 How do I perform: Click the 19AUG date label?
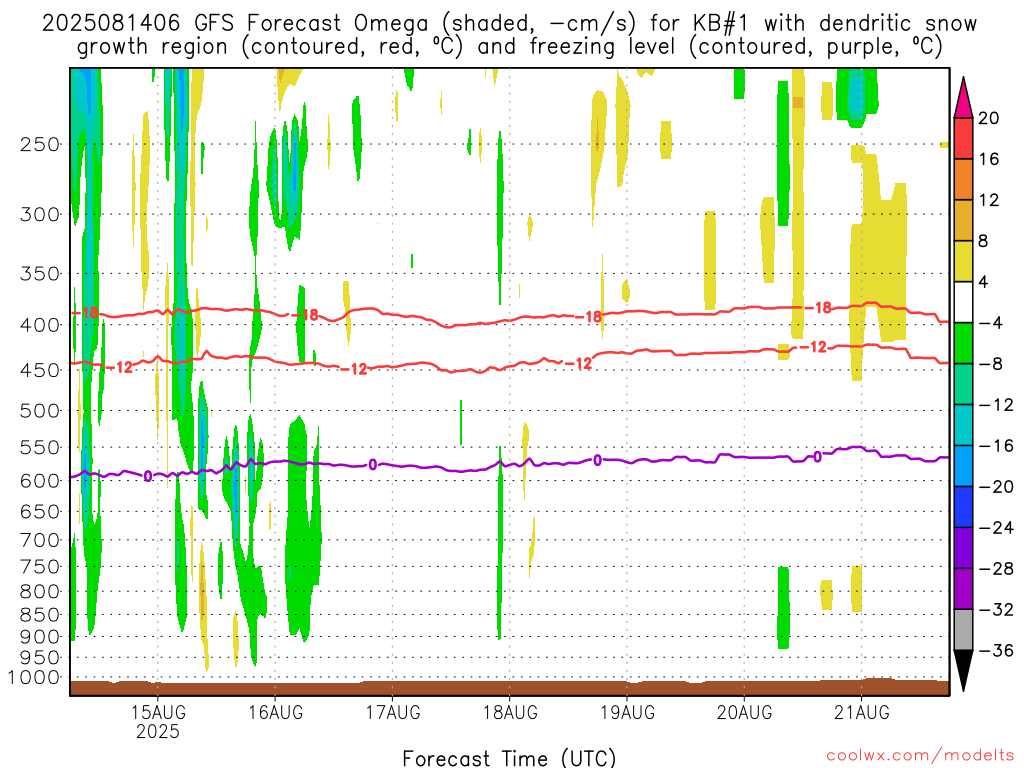627,712
